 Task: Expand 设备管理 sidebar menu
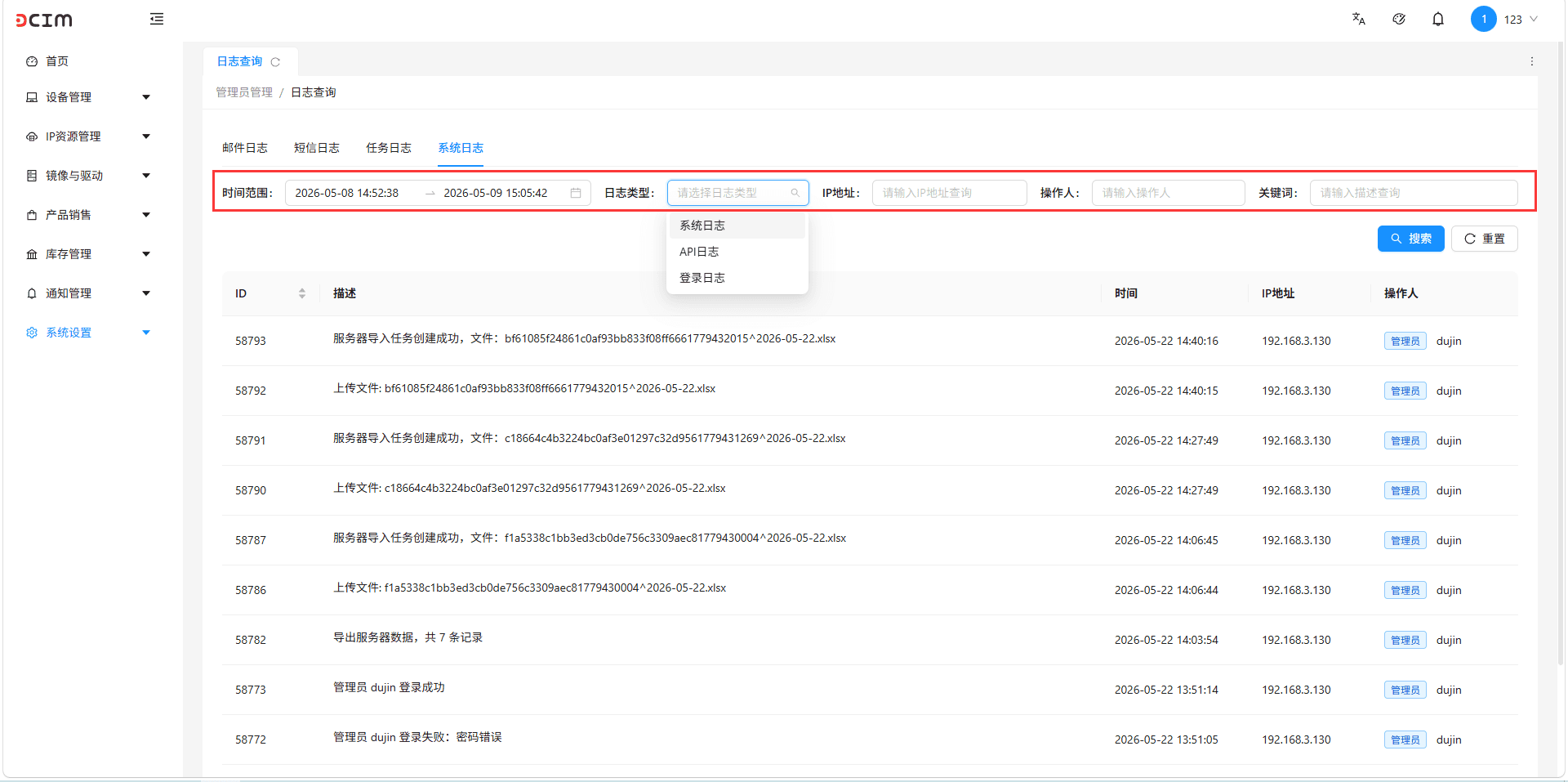coord(88,97)
